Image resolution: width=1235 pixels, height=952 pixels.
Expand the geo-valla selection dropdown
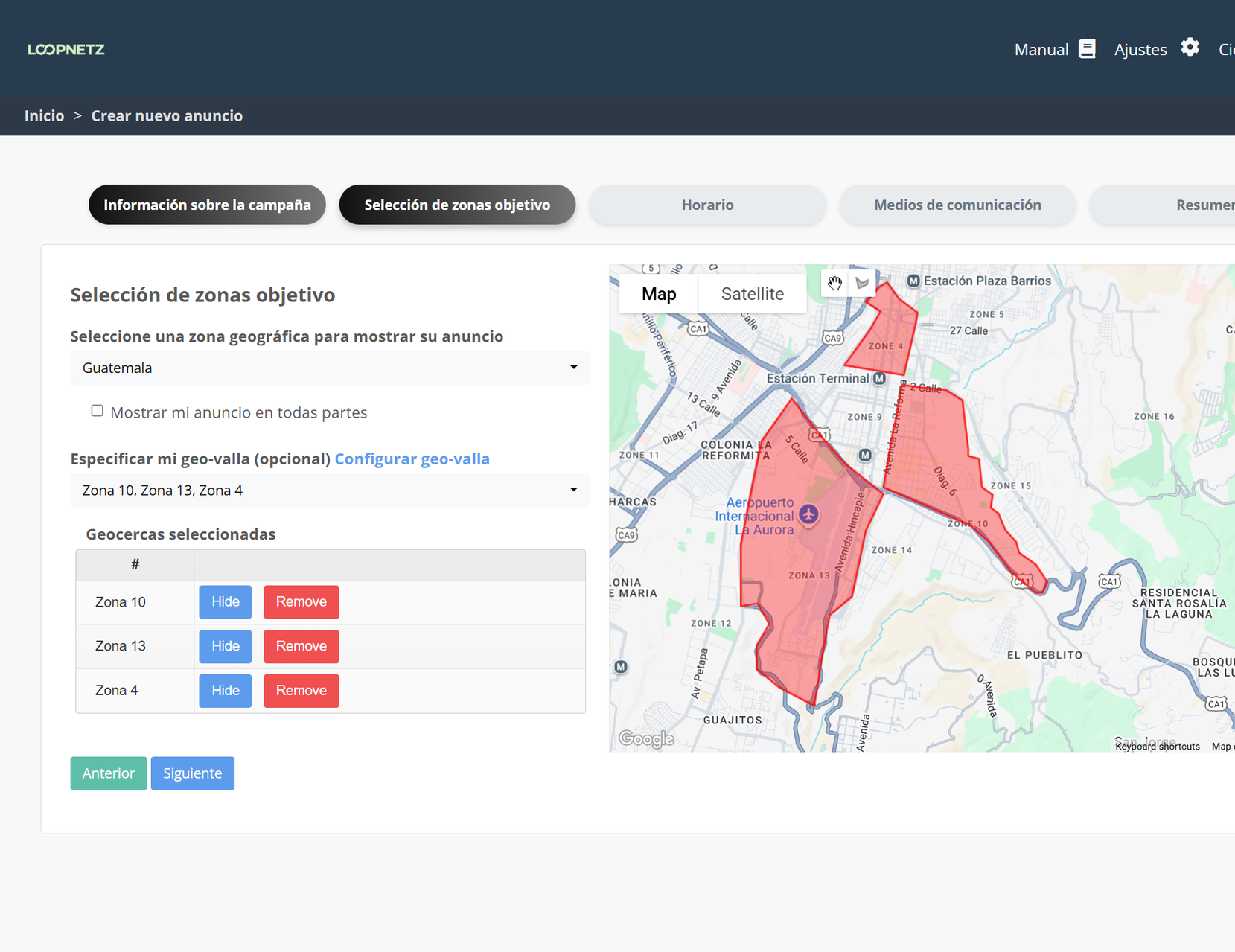pos(329,491)
